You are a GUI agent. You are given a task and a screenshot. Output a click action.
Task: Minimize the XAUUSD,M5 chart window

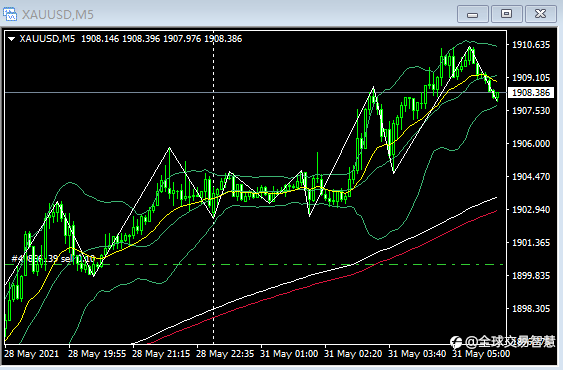tap(473, 14)
